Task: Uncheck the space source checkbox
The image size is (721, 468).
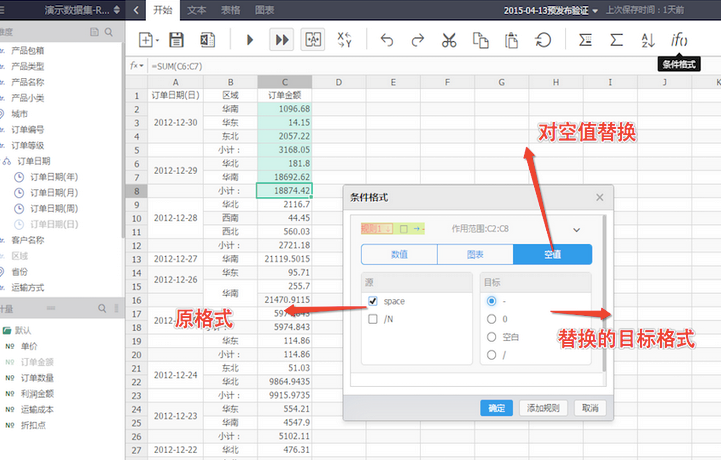Action: click(x=373, y=301)
